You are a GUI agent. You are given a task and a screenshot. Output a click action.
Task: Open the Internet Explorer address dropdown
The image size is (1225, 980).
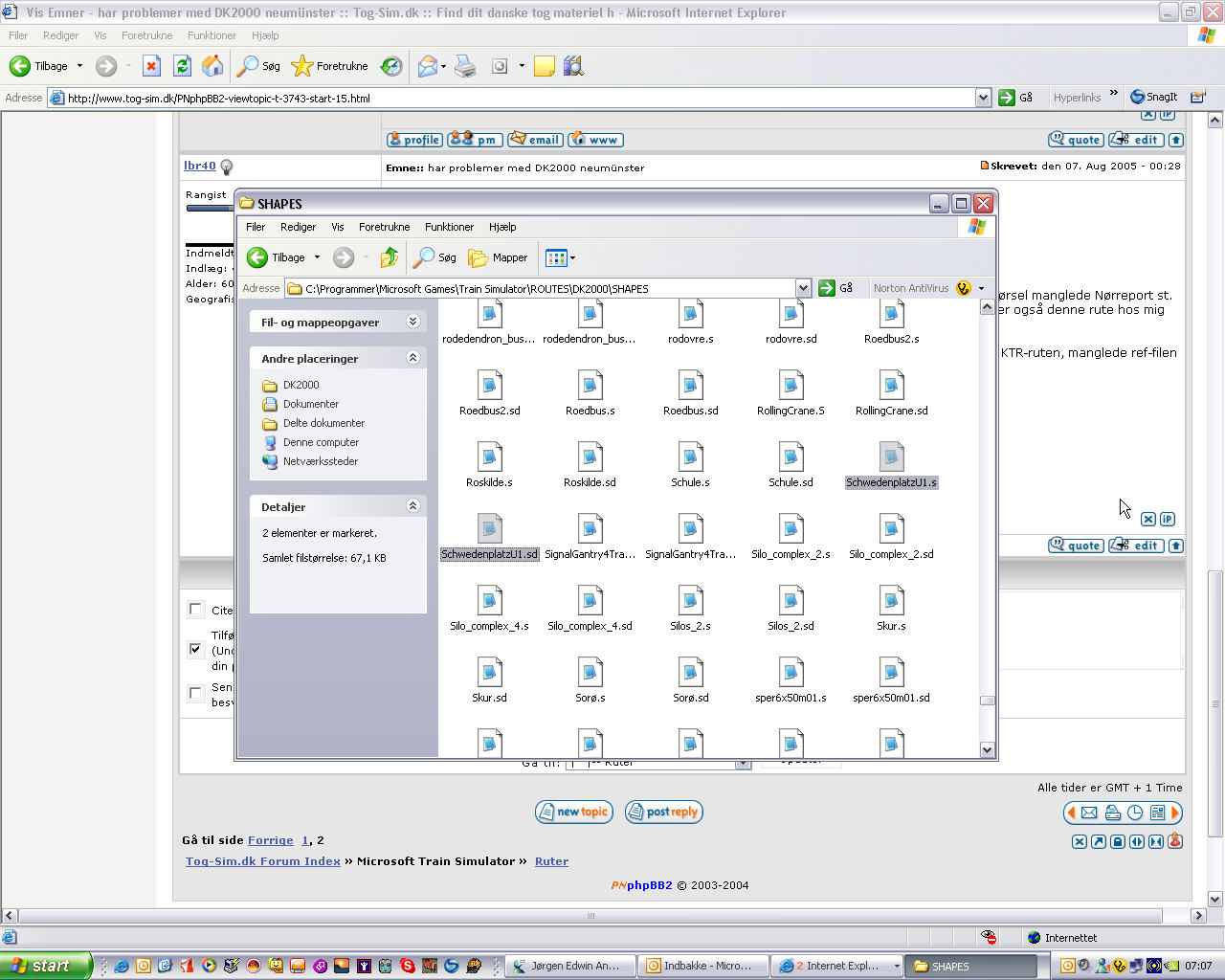point(983,98)
